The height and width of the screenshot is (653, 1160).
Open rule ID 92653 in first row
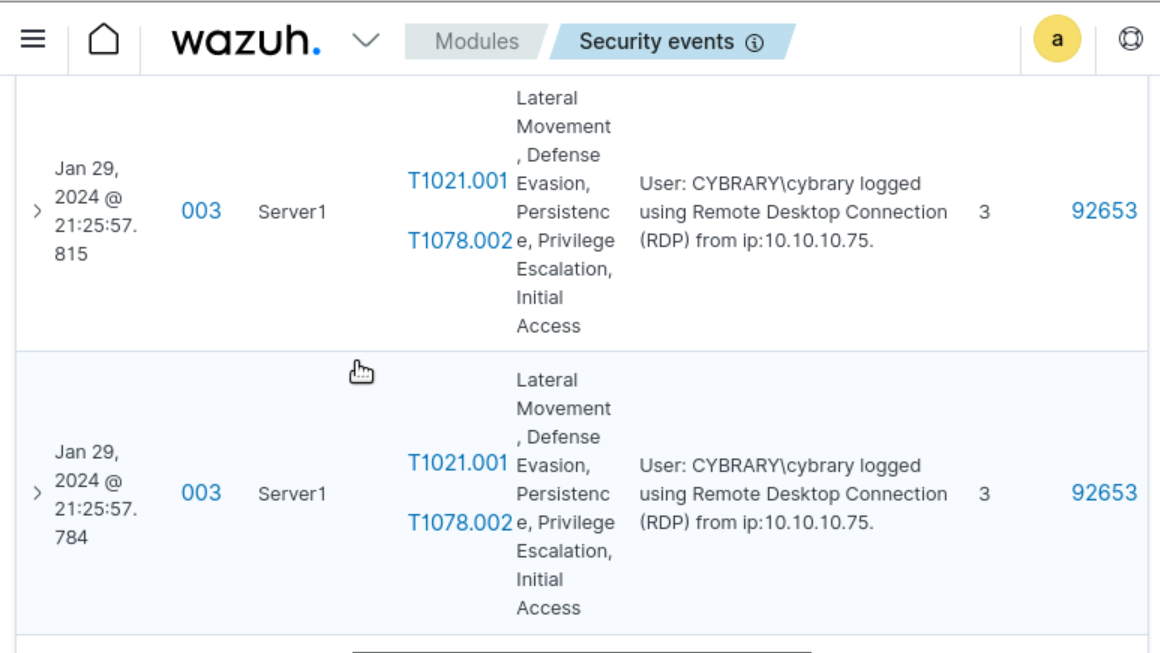coord(1104,211)
